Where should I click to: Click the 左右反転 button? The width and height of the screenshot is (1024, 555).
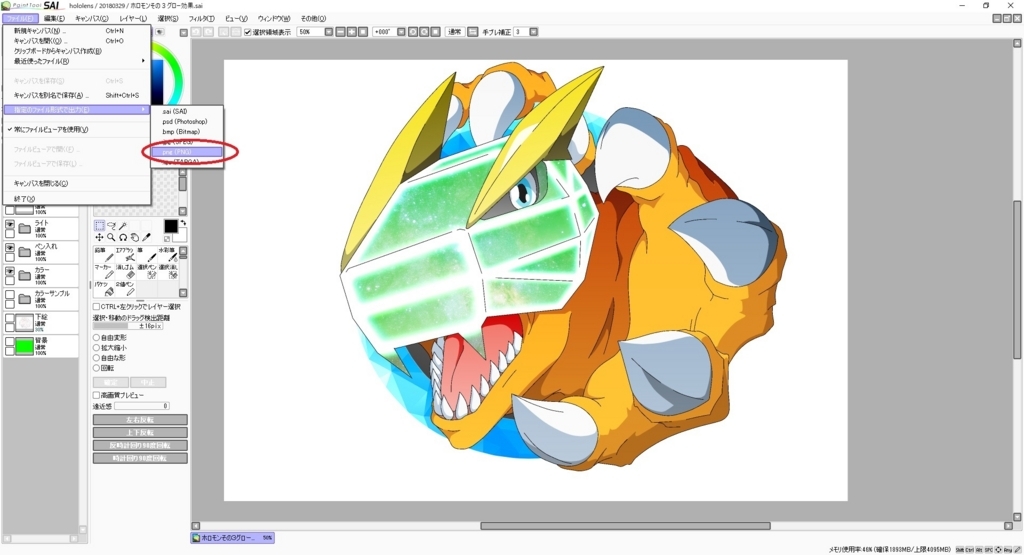click(140, 420)
